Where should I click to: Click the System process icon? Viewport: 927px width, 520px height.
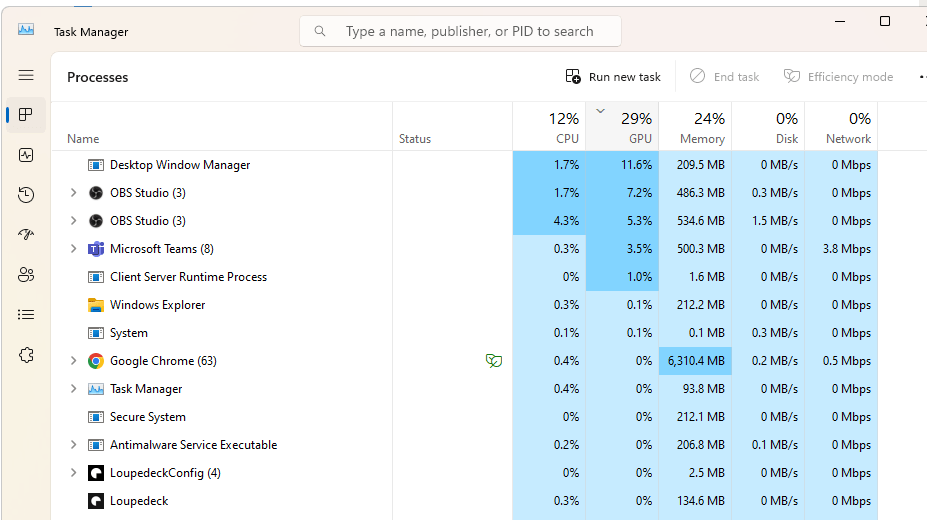tap(96, 333)
